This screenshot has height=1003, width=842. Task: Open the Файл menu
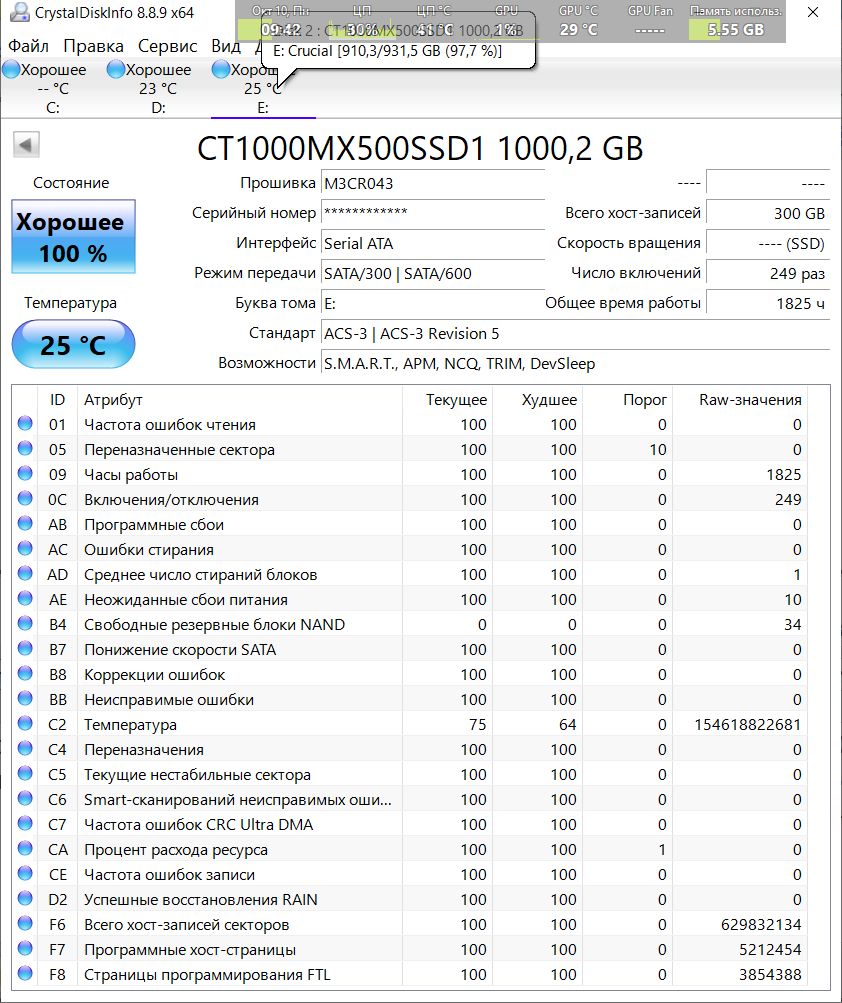28,46
